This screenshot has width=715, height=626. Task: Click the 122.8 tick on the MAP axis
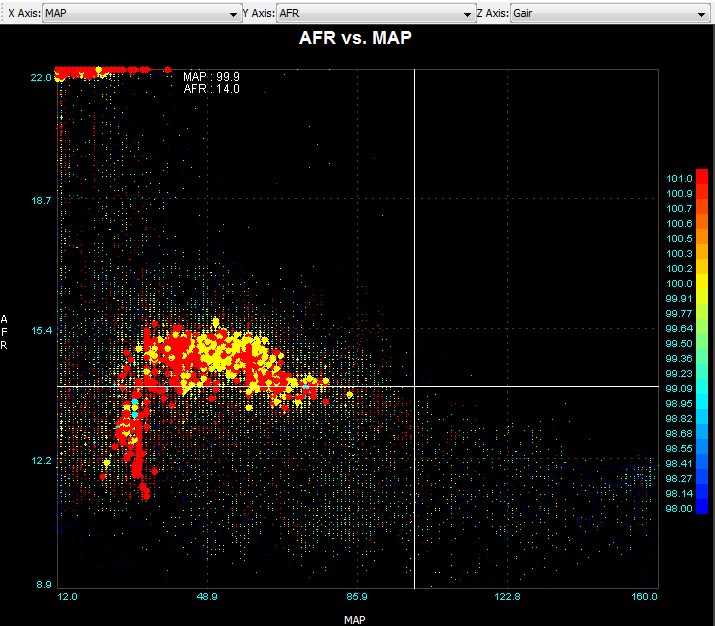[507, 597]
